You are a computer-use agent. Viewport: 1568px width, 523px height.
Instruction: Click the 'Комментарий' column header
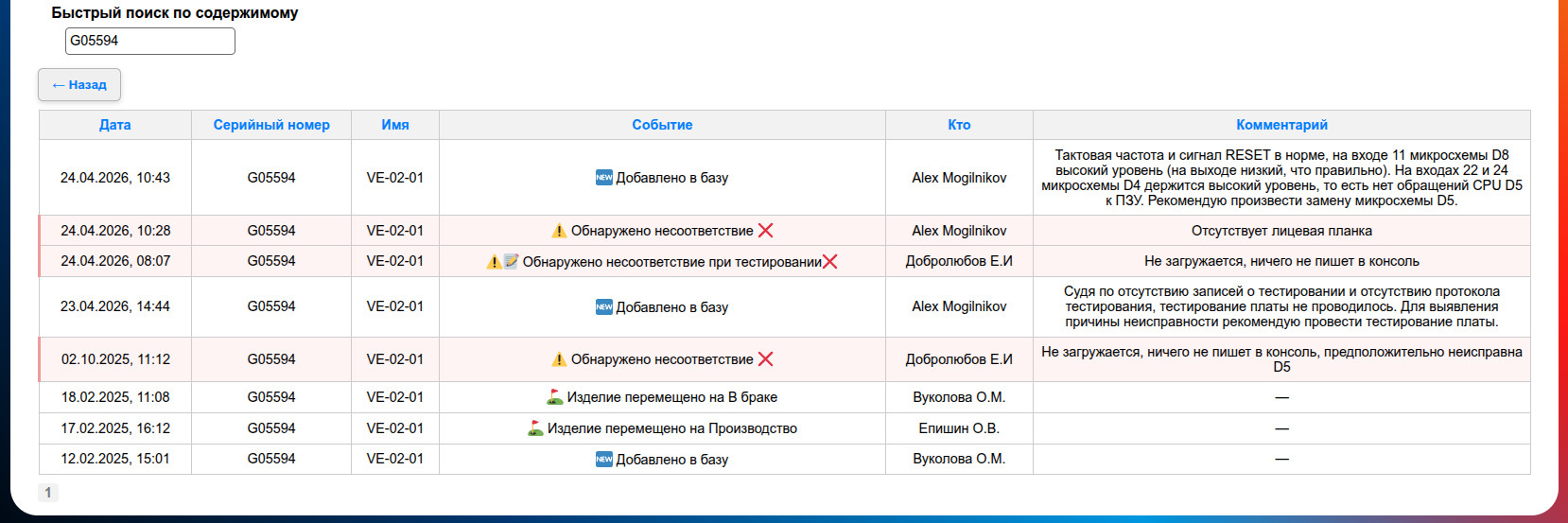click(x=1281, y=125)
